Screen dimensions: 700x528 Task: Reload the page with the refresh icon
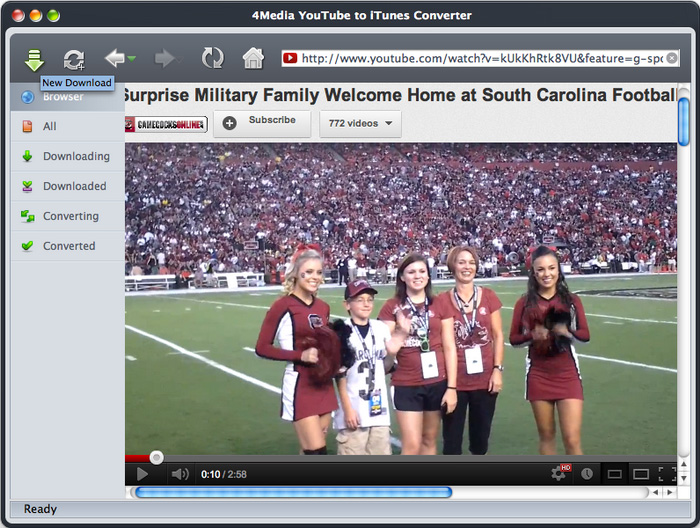[x=212, y=59]
